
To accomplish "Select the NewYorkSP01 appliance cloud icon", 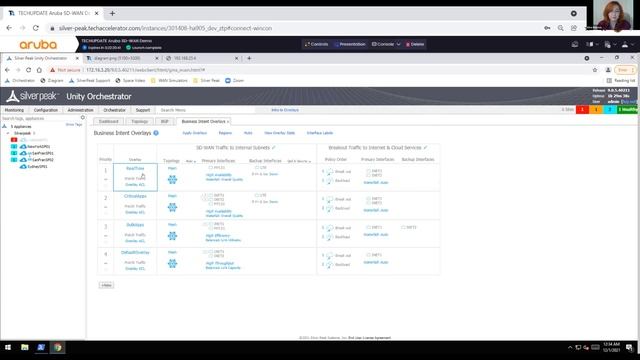I will (x=23, y=147).
